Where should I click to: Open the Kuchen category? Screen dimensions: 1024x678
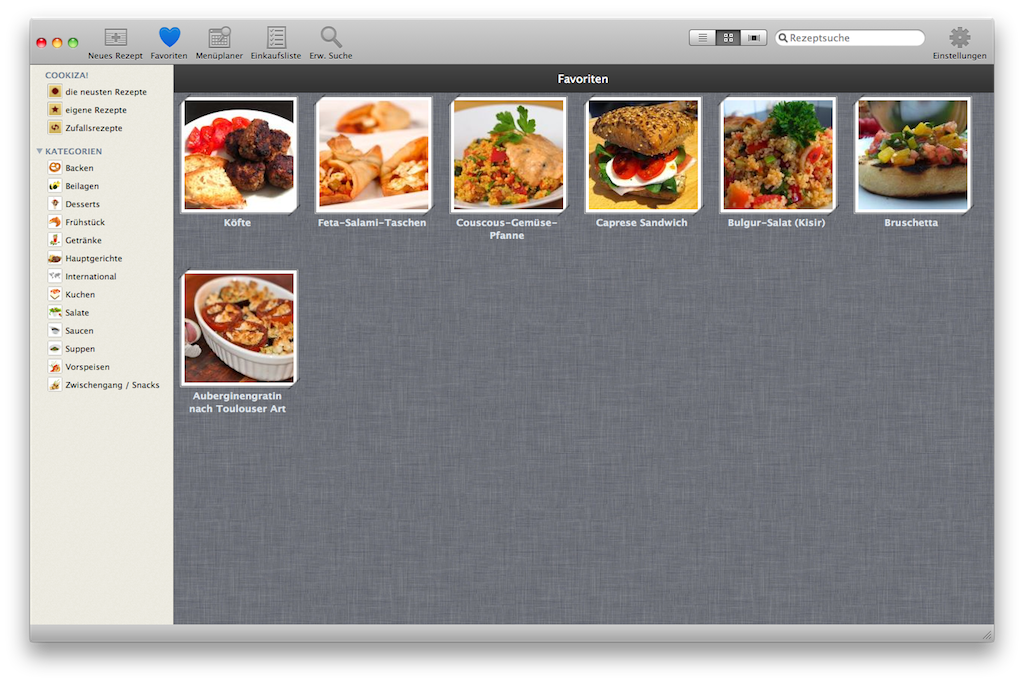[x=80, y=295]
